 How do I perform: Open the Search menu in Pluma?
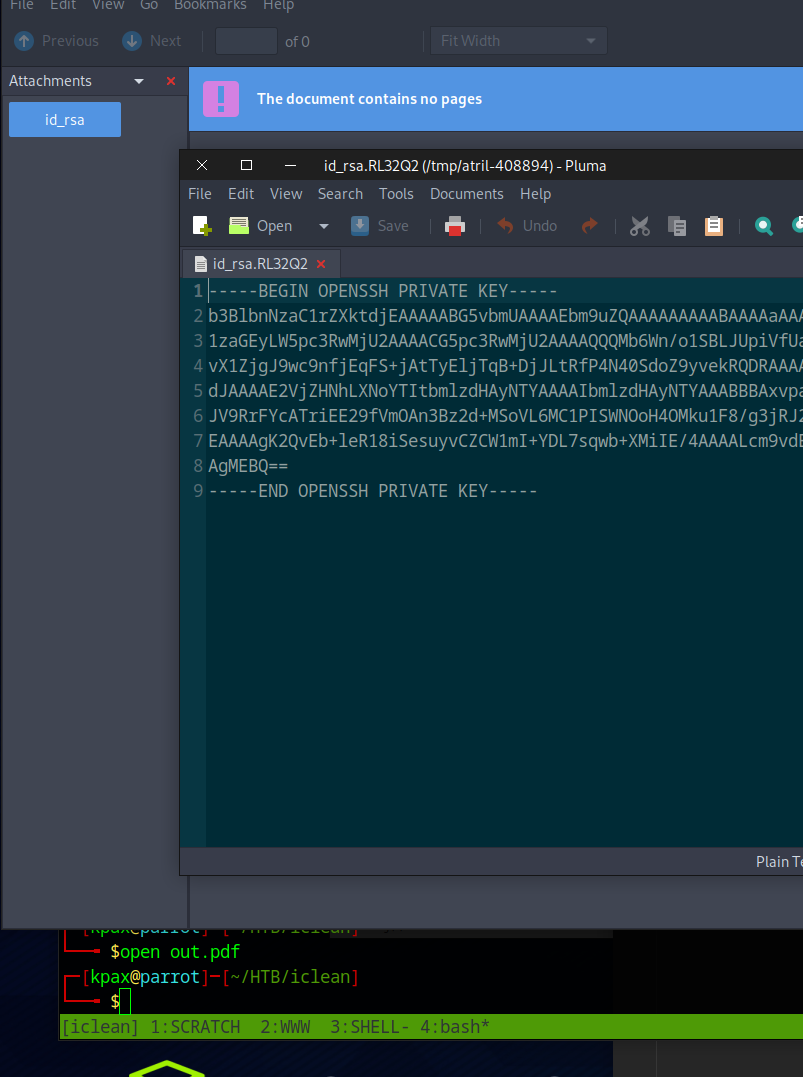pos(340,194)
